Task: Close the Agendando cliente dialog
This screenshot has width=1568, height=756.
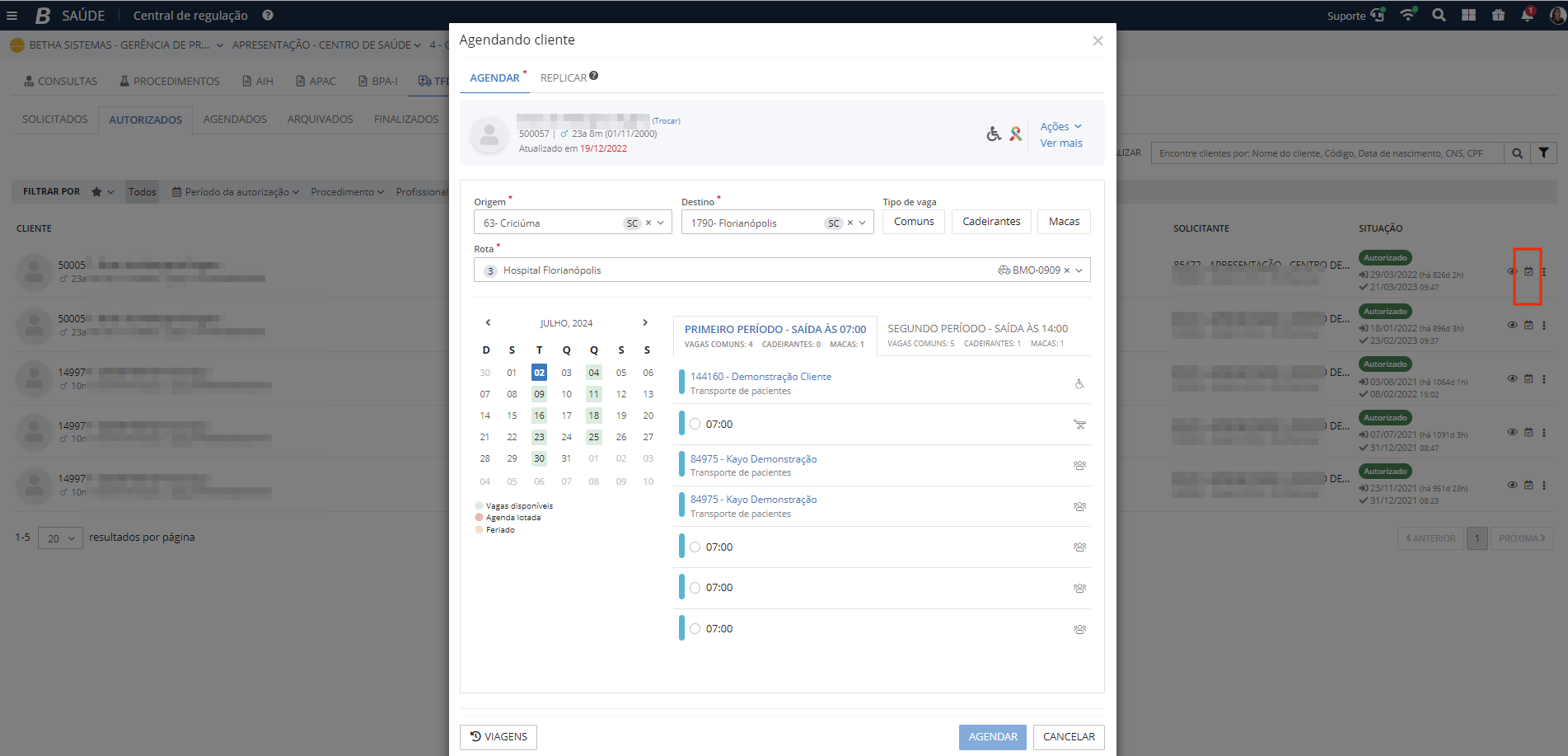Action: tap(1098, 40)
